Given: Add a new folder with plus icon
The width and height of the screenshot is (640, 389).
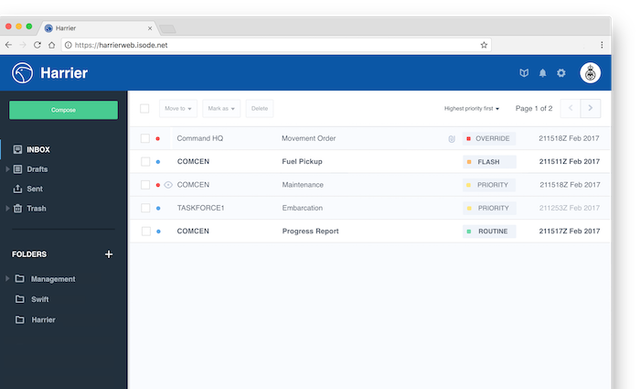Looking at the screenshot, I should coord(109,254).
